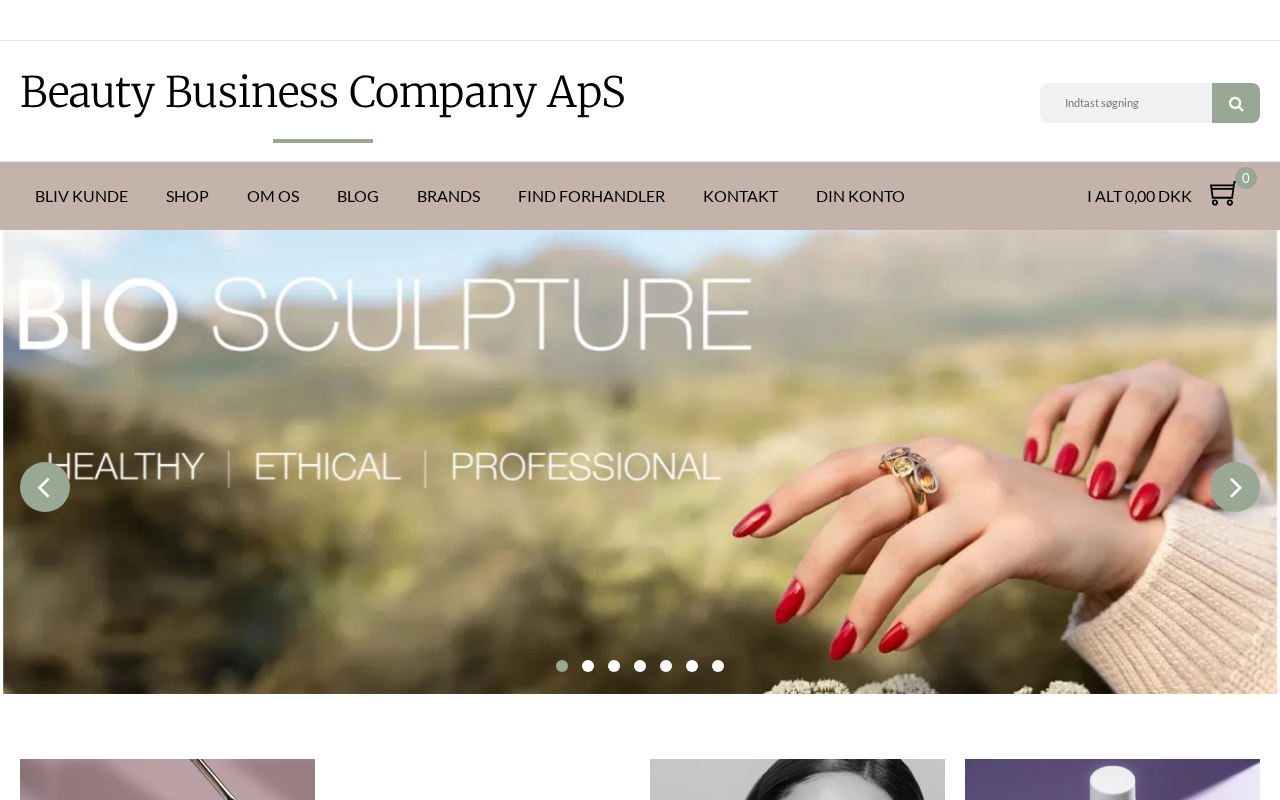Advance to next slide arrow

(1235, 487)
